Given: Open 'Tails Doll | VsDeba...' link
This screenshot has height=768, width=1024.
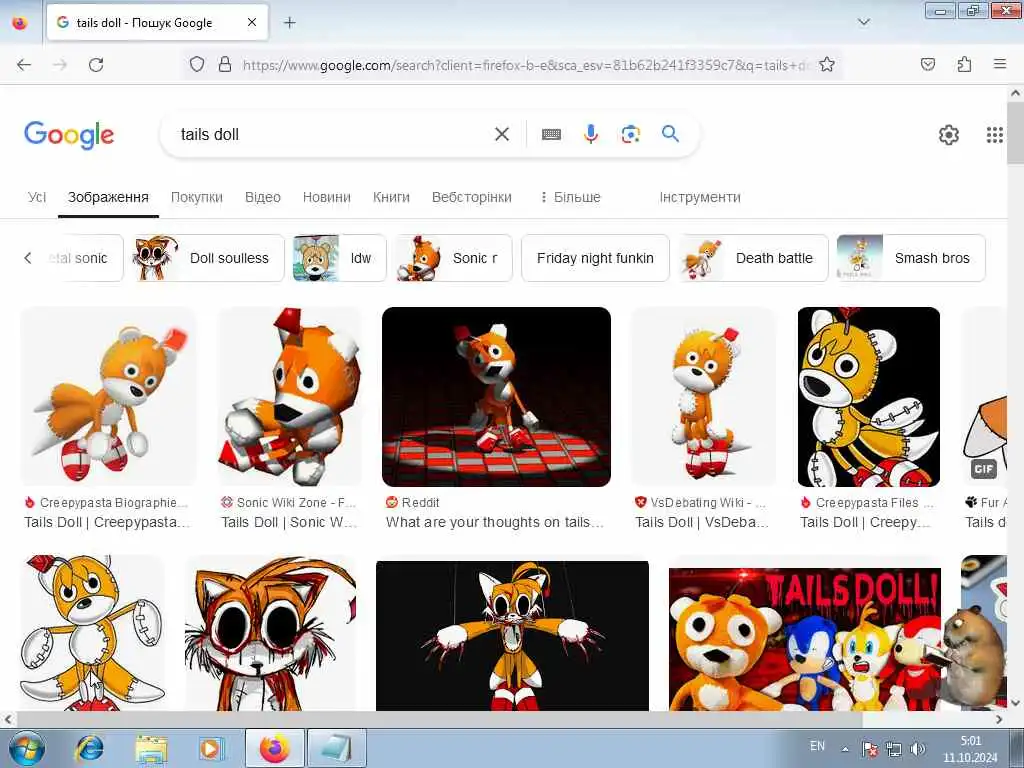Looking at the screenshot, I should (703, 522).
